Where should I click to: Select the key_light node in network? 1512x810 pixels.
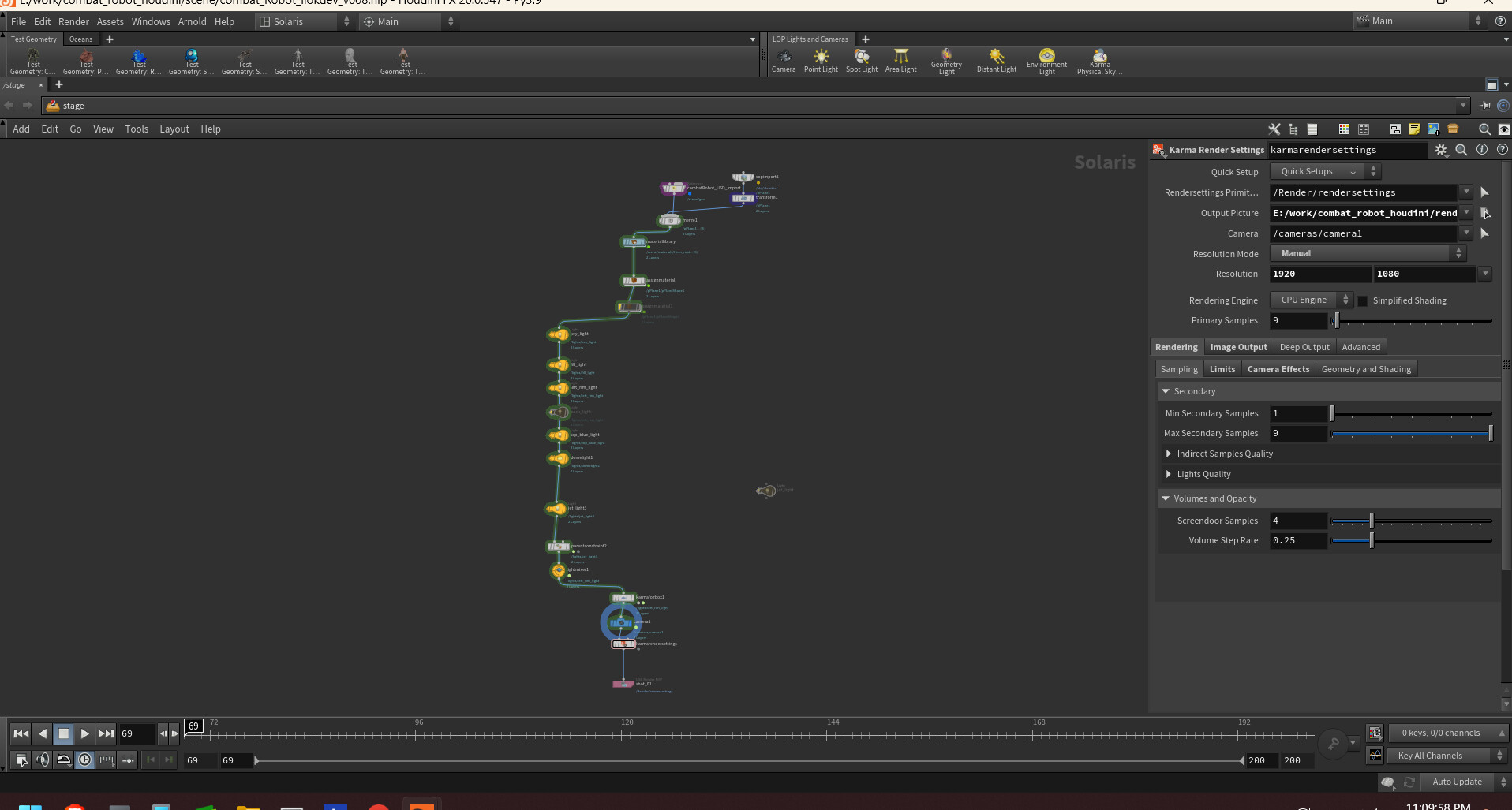(559, 334)
